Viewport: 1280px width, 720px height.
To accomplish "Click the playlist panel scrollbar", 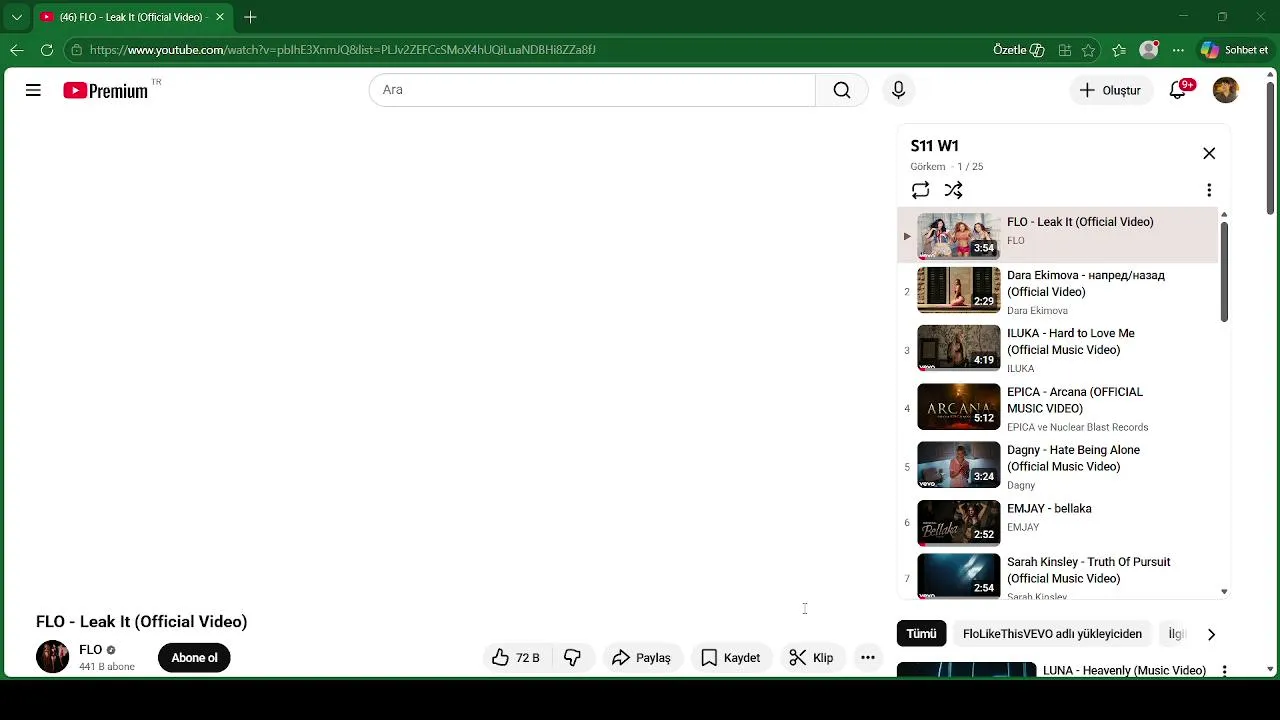I will pos(1224,272).
